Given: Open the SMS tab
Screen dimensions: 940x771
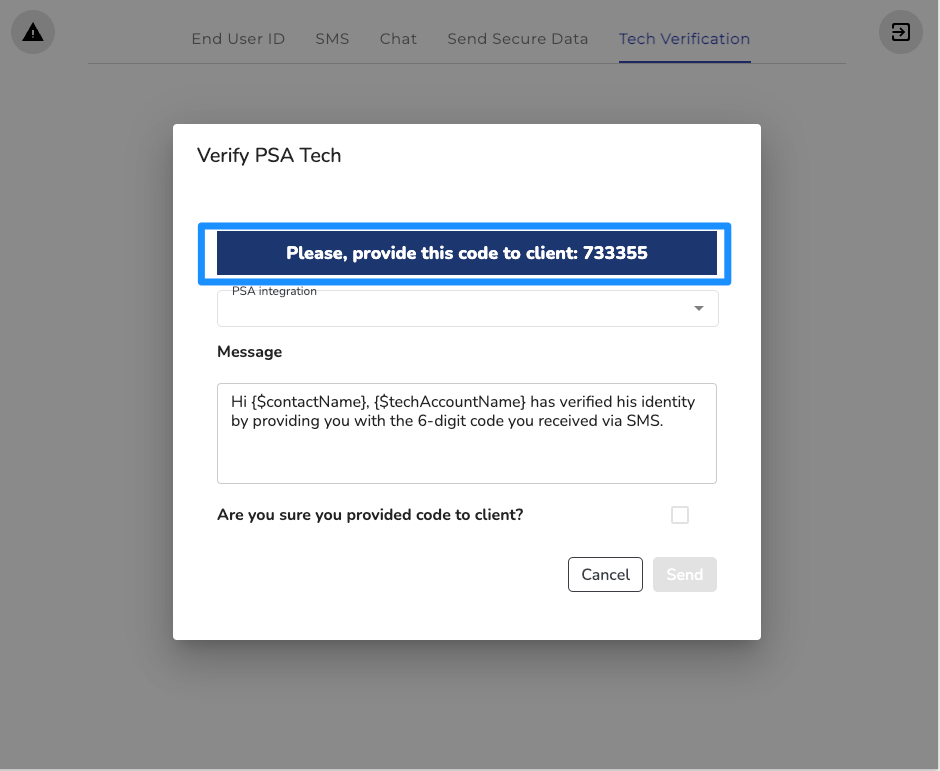Looking at the screenshot, I should point(332,39).
